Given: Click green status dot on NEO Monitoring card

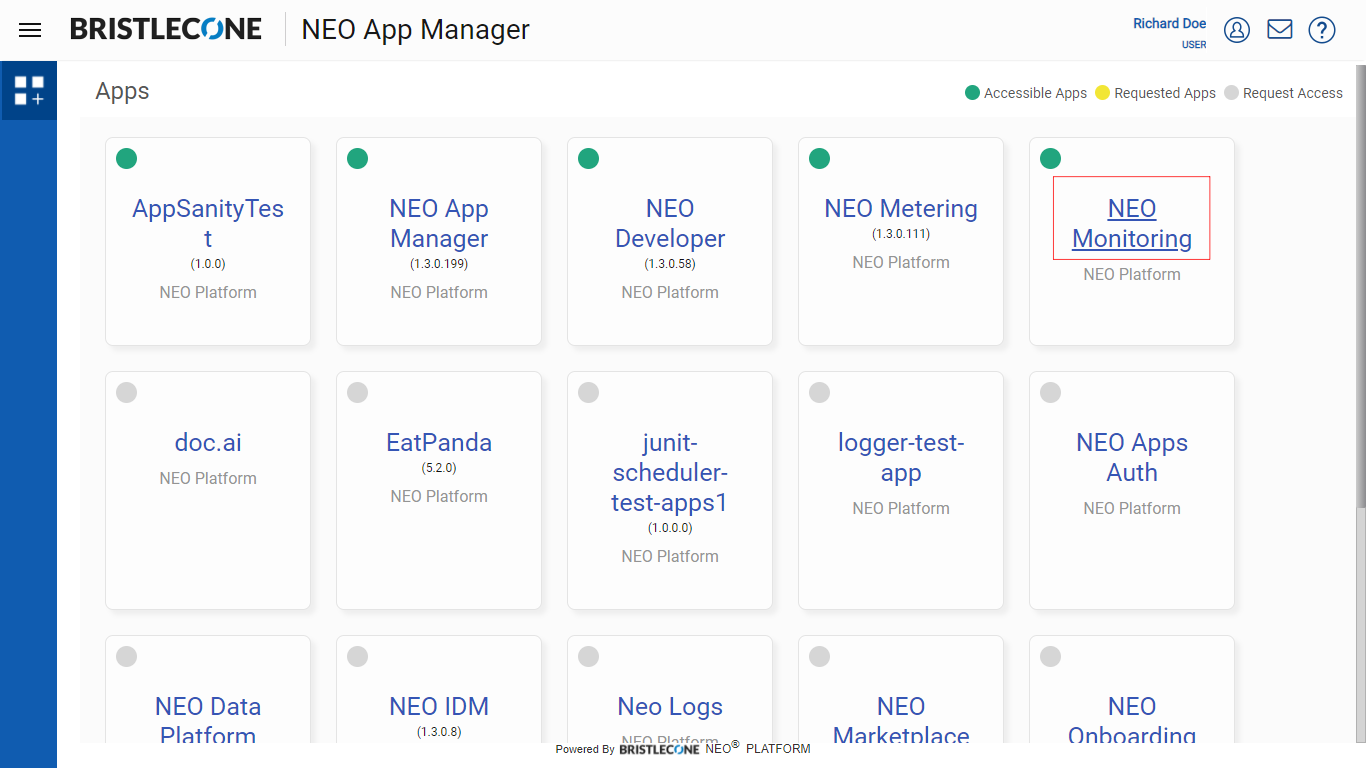Looking at the screenshot, I should pos(1050,158).
